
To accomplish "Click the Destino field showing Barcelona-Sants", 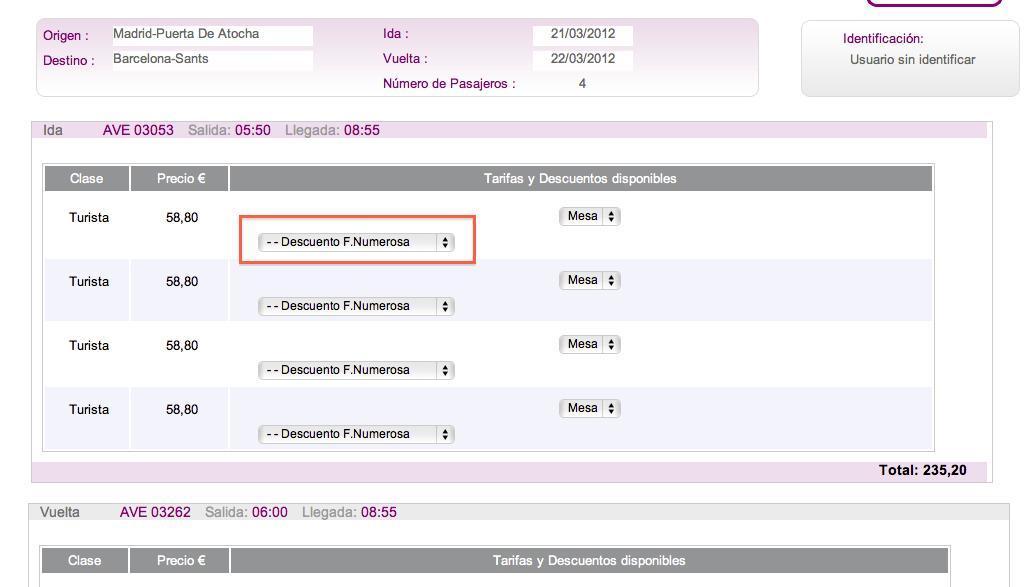I will [x=211, y=60].
